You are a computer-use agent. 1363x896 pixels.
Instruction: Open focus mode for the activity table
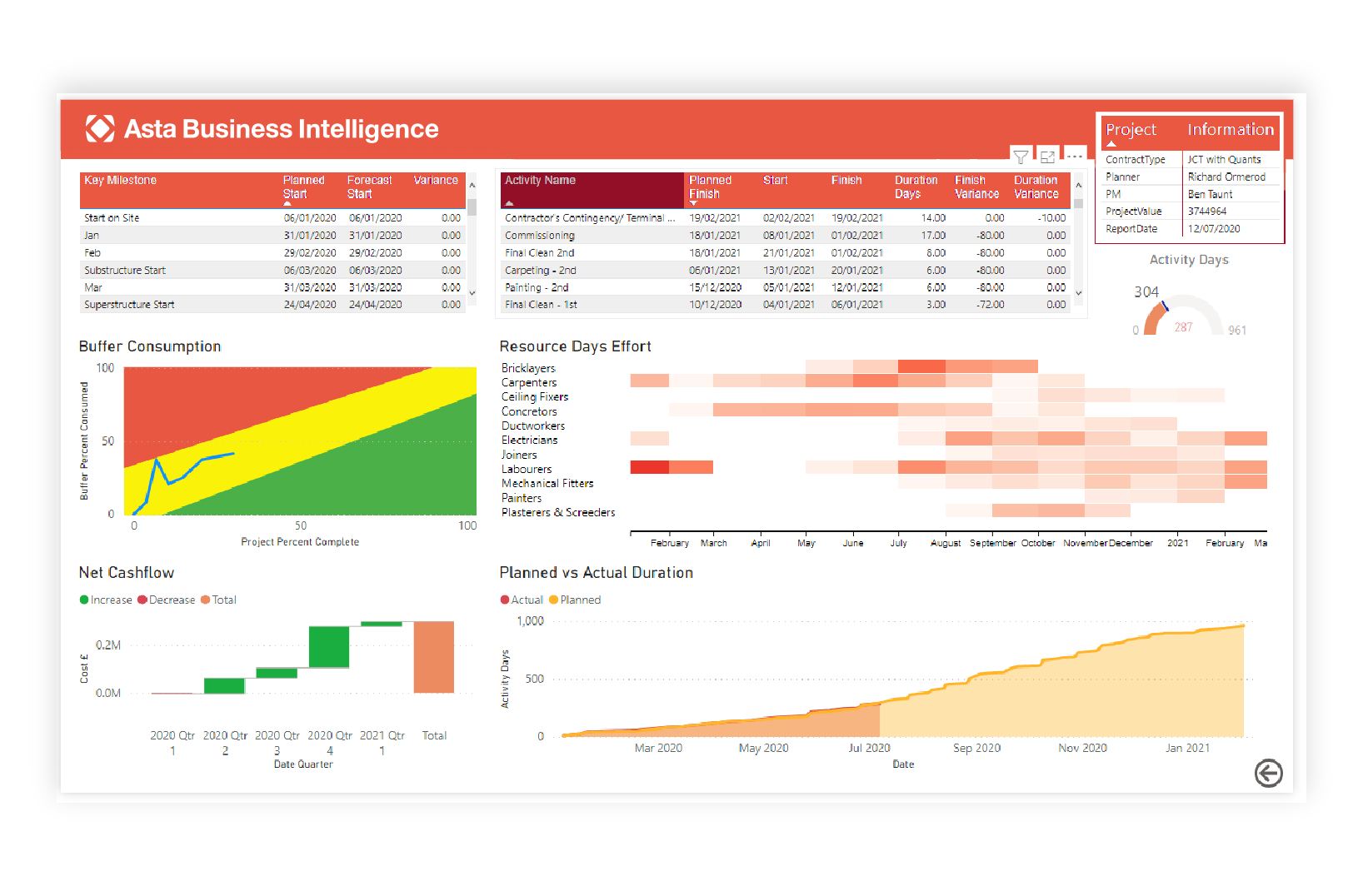pos(1047,157)
